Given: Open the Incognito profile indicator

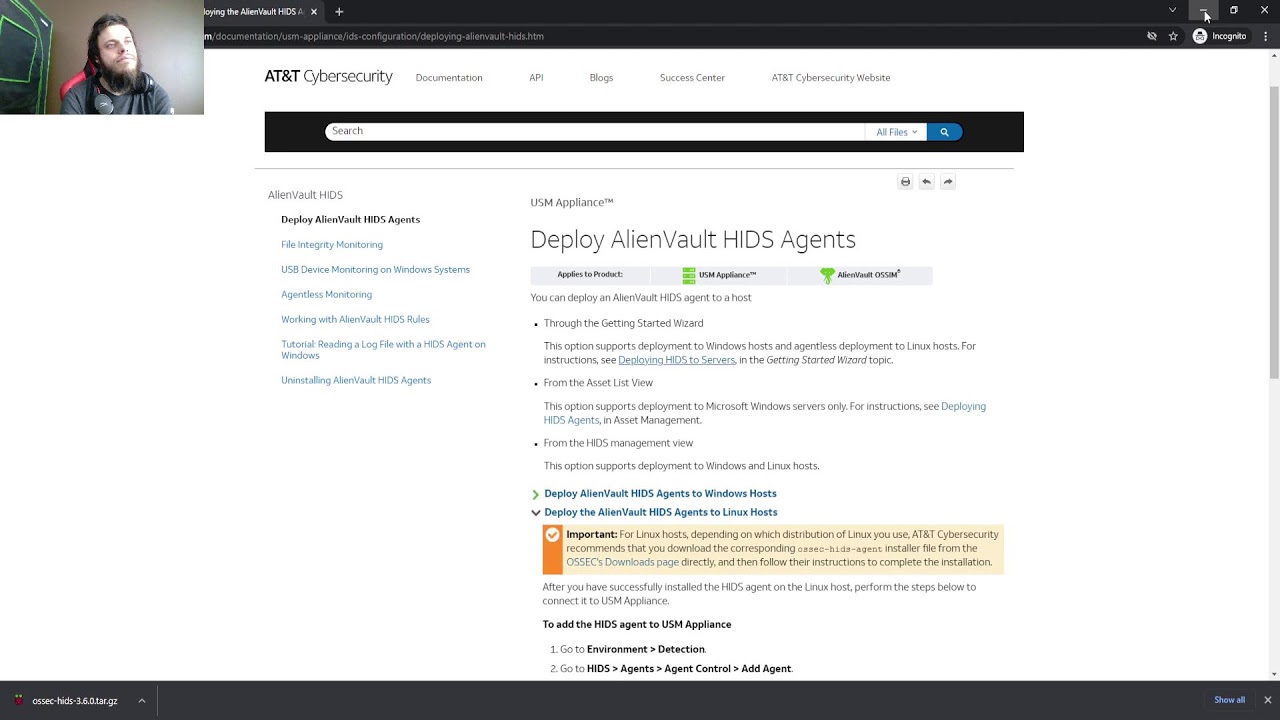Looking at the screenshot, I should (1220, 36).
